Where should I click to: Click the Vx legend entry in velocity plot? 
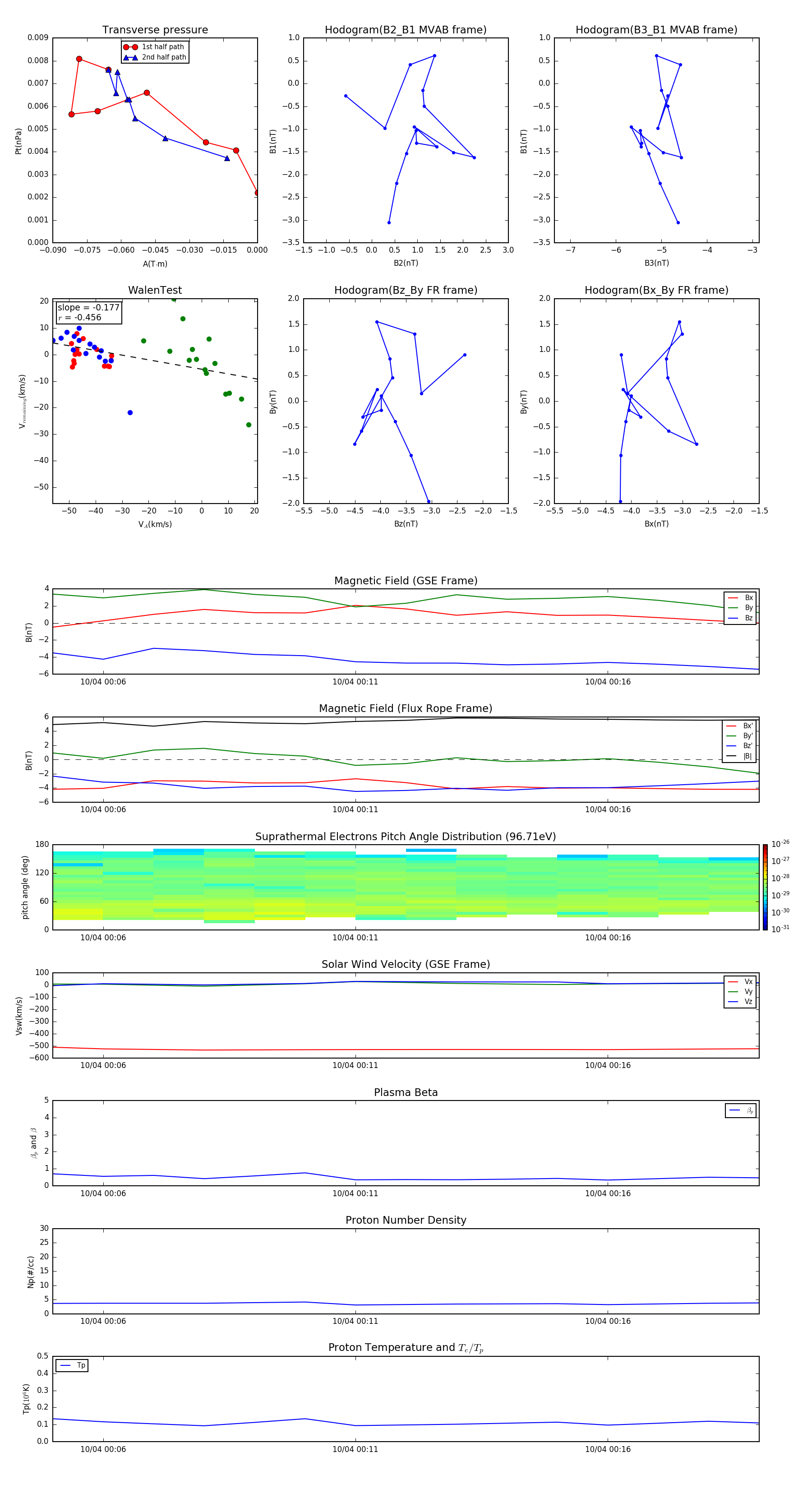[740, 981]
